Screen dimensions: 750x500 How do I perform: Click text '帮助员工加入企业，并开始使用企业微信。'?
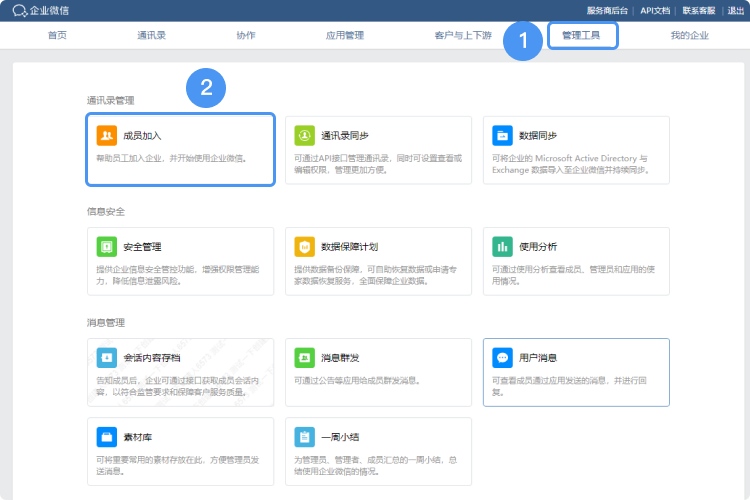pyautogui.click(x=172, y=158)
